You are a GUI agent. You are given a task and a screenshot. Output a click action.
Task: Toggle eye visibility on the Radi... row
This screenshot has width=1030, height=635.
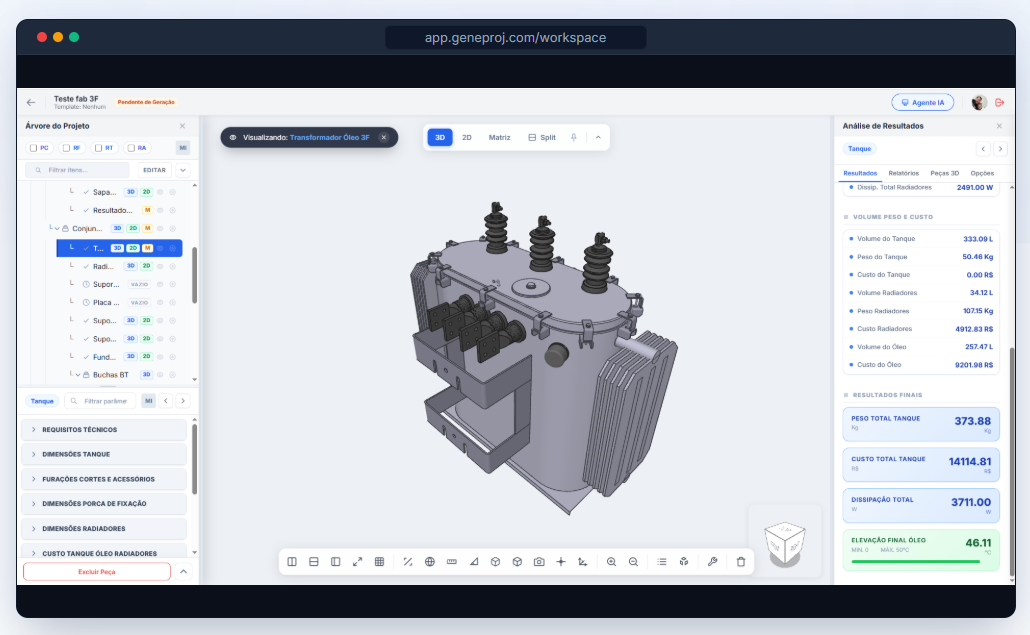click(x=160, y=266)
